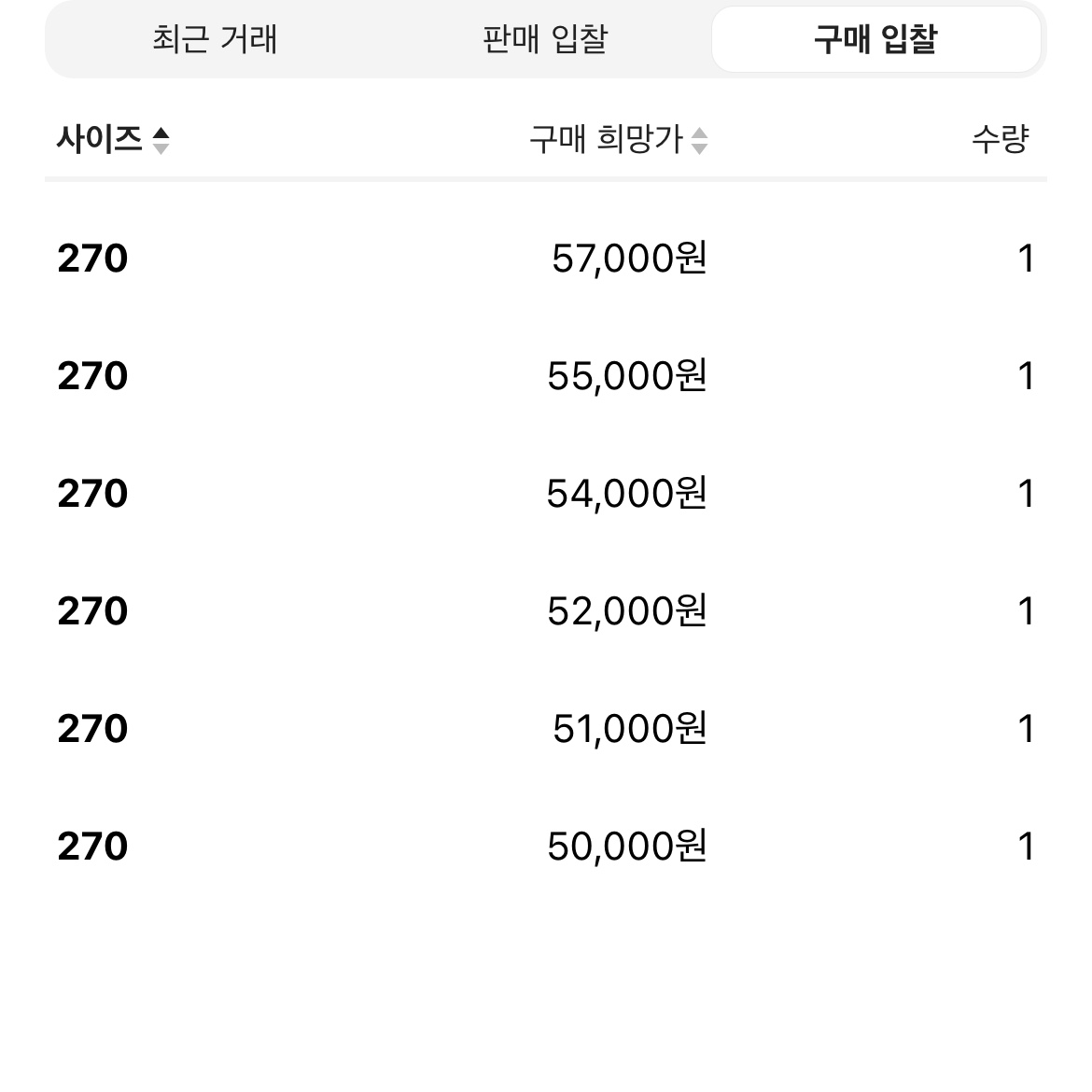Click quantity 1 in the 52,000원 row

1026,611
